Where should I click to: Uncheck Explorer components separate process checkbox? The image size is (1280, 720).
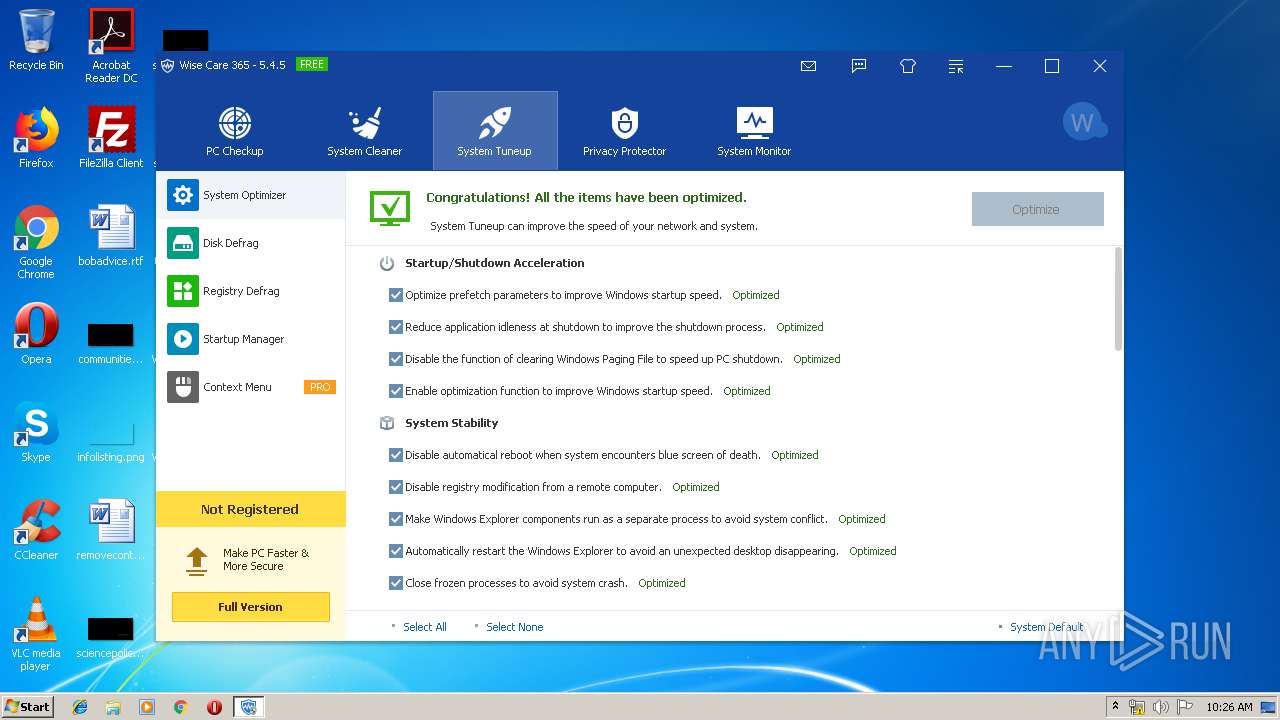pos(396,519)
